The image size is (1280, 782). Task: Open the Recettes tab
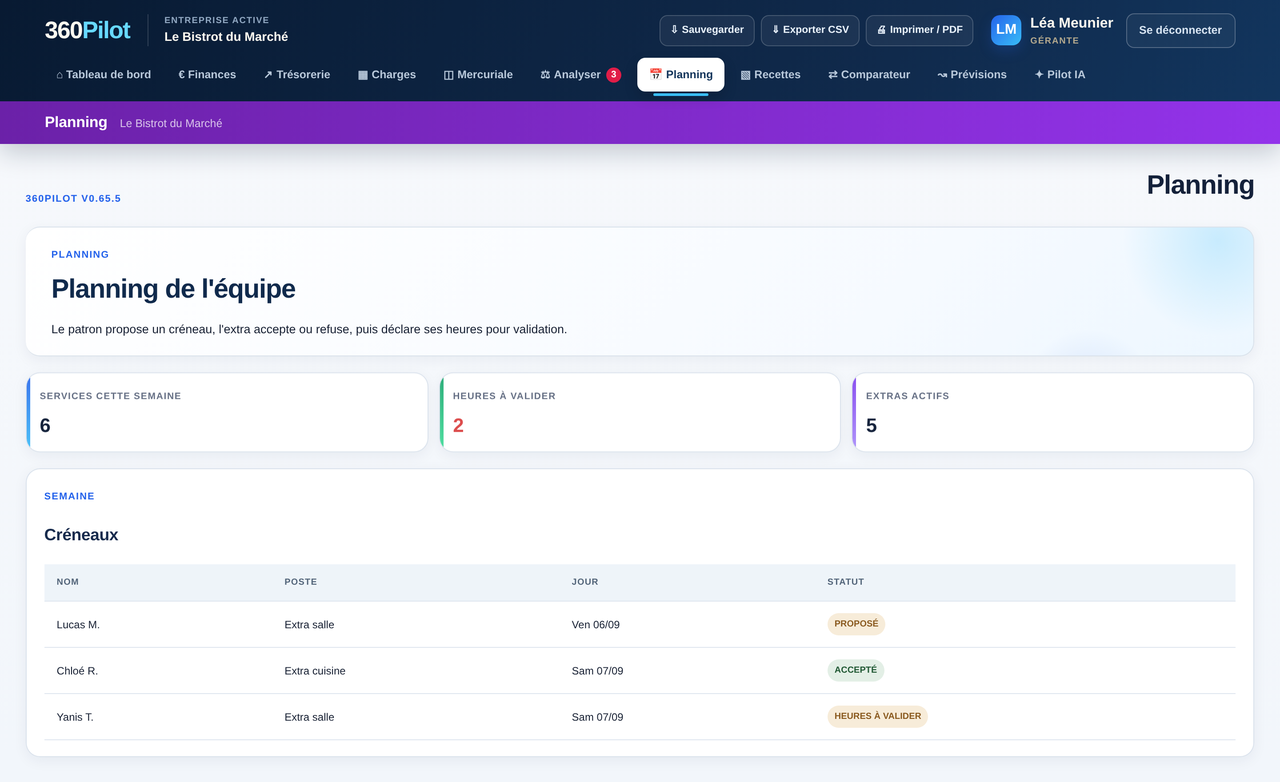pyautogui.click(x=771, y=75)
